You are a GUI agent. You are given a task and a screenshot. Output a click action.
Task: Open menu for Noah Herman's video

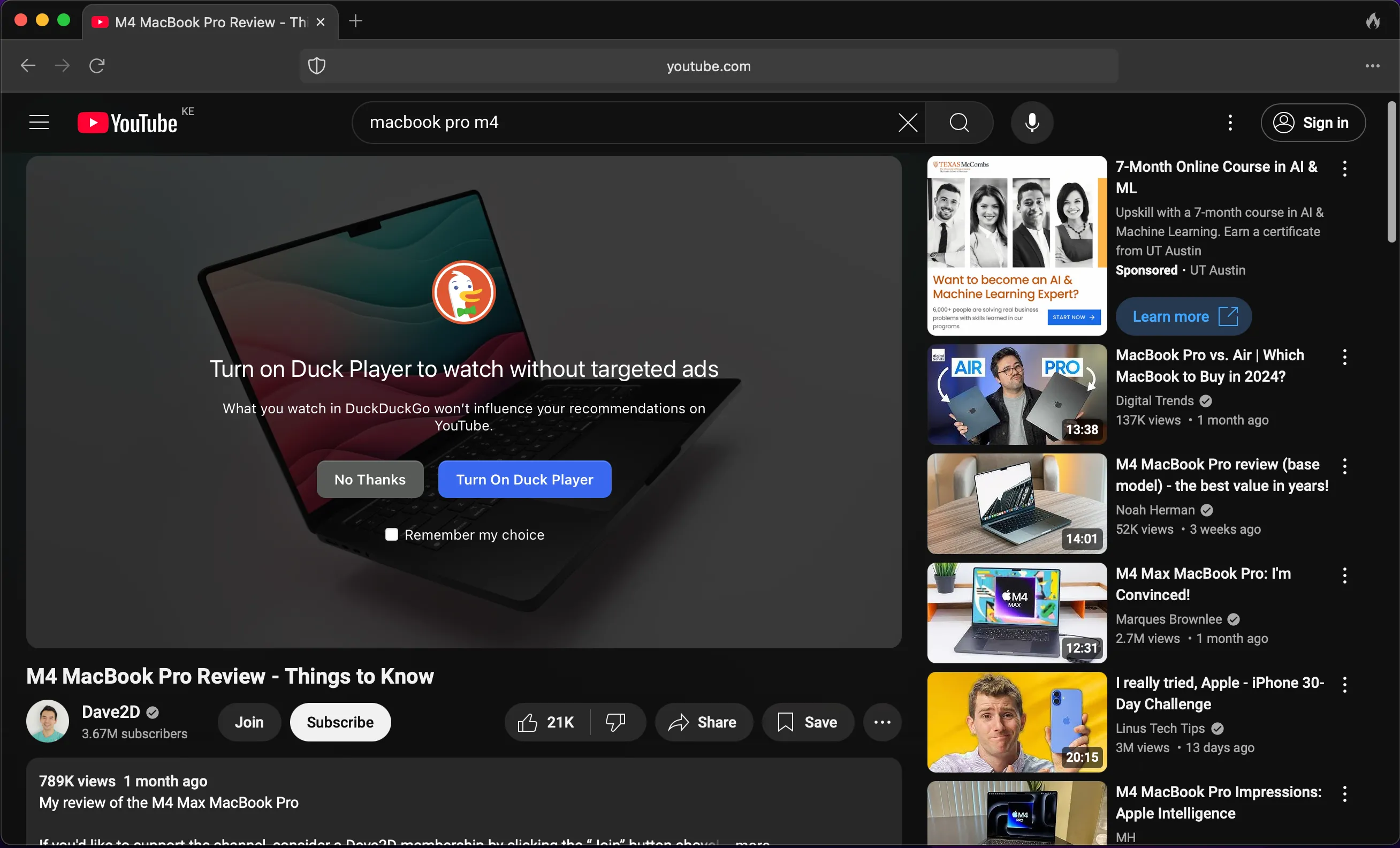[1344, 466]
